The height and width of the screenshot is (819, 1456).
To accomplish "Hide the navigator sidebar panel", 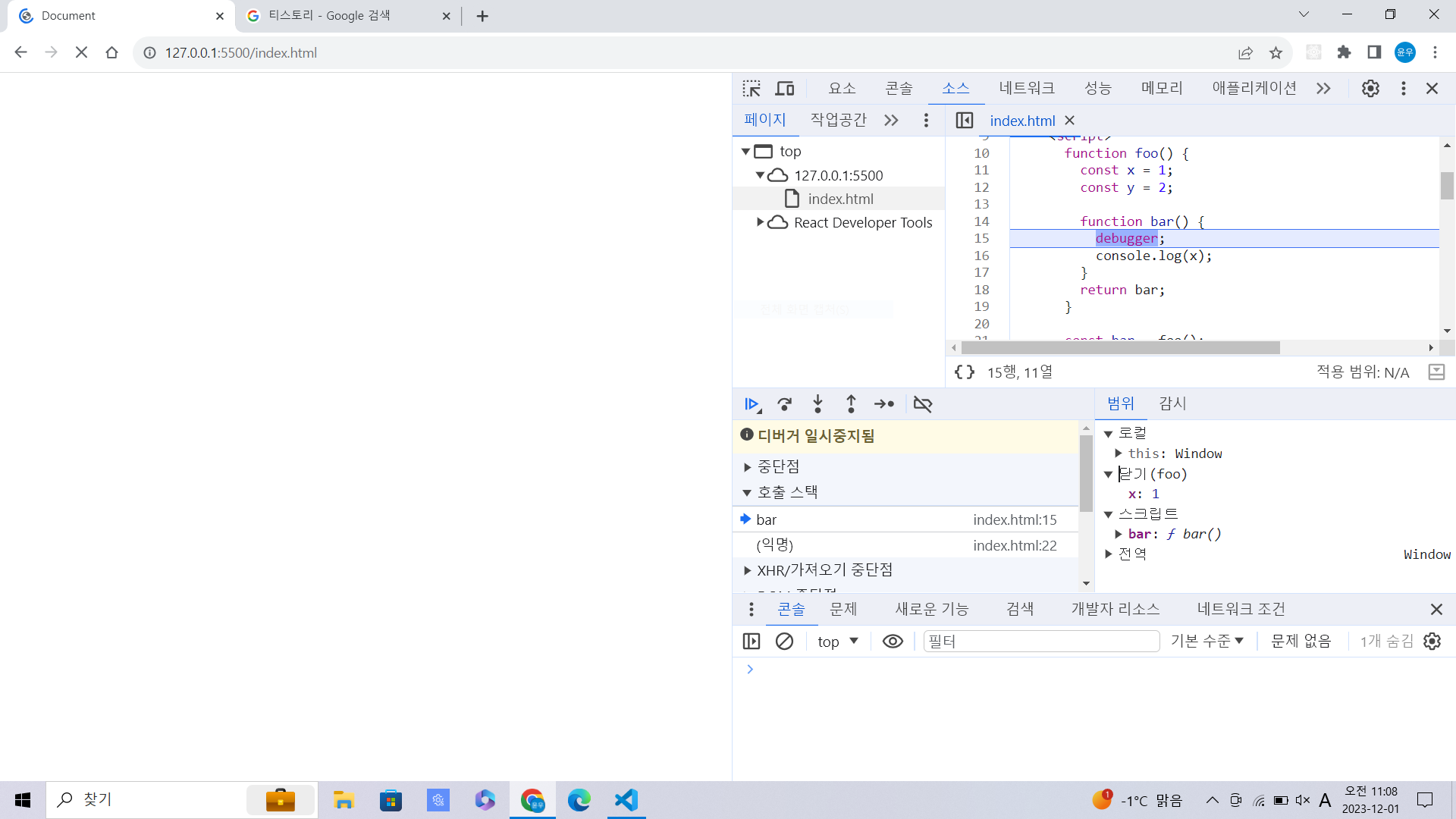I will click(965, 121).
